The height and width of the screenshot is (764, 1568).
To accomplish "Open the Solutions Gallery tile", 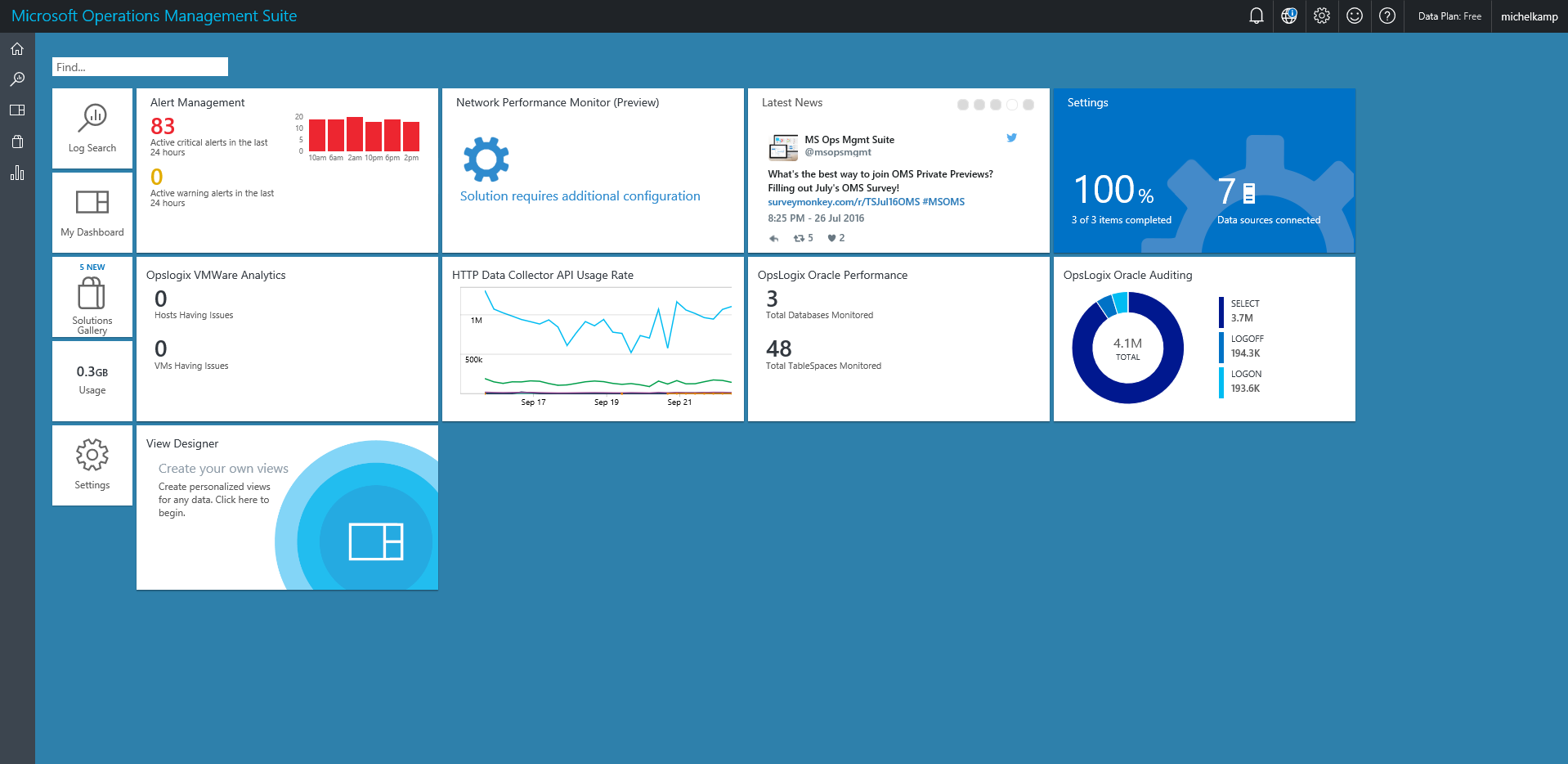I will tap(92, 297).
